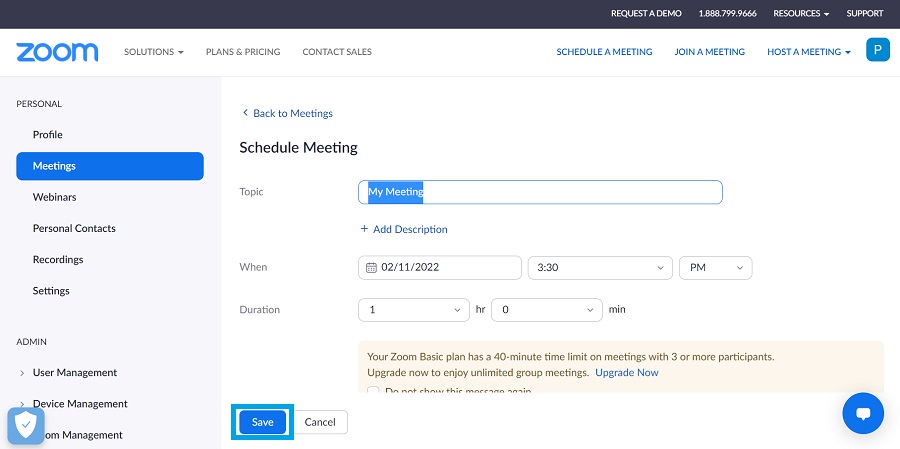Select Meetings in the sidebar

pyautogui.click(x=110, y=166)
